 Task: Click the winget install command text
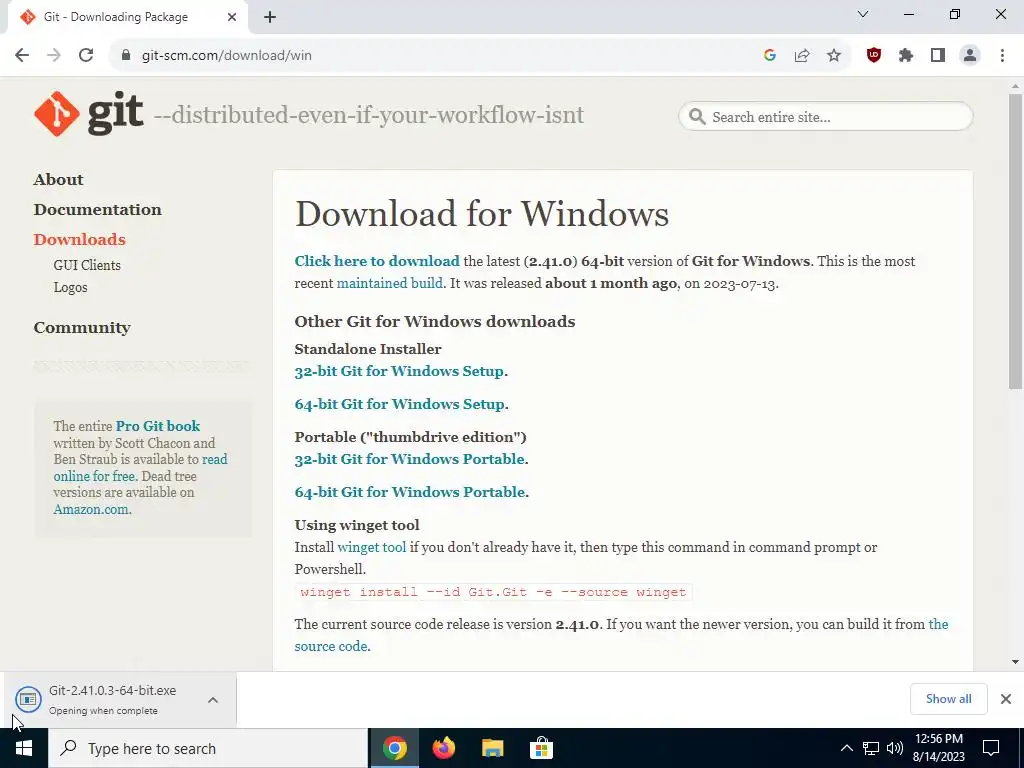pos(493,592)
